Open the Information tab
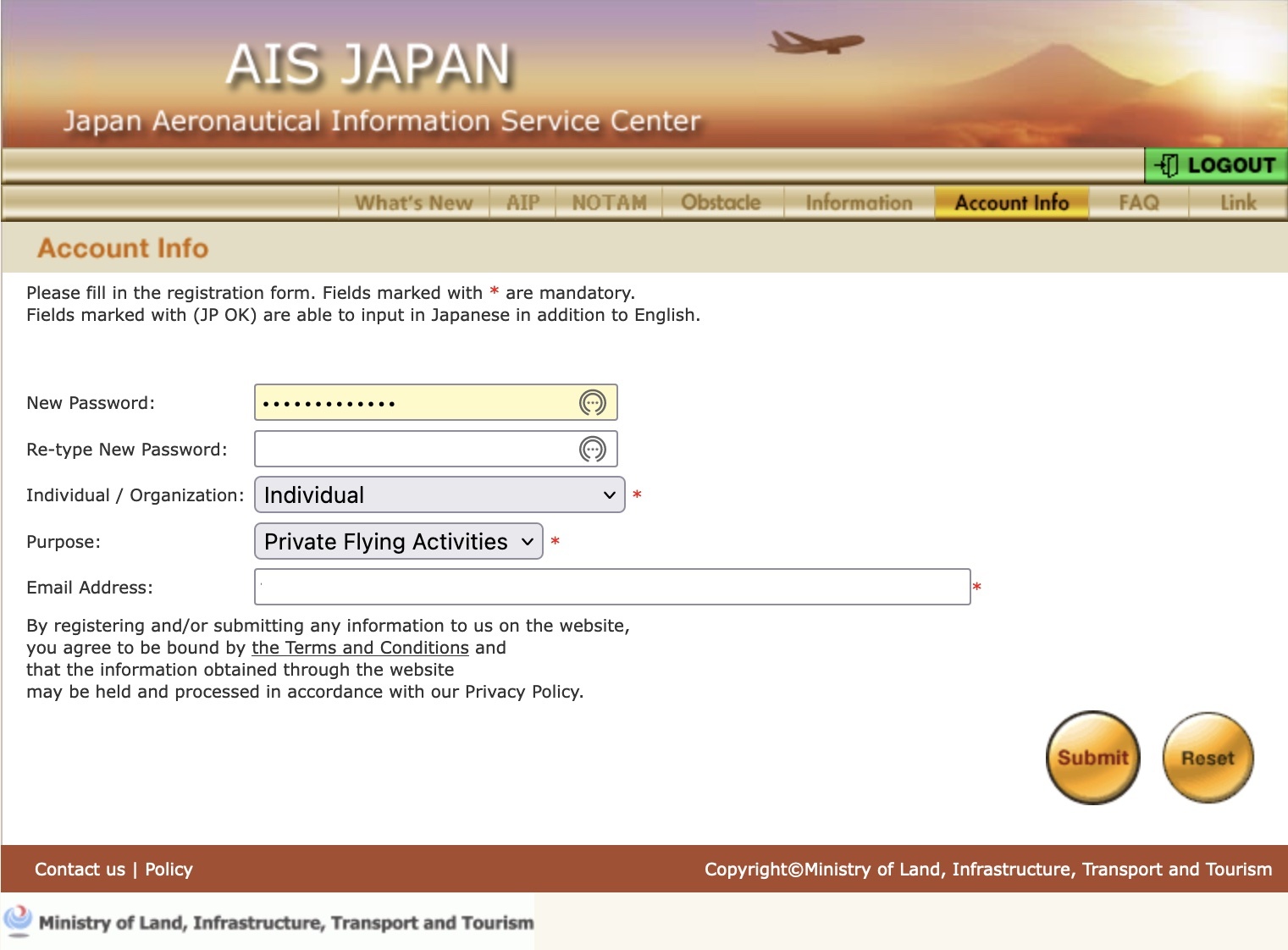 (x=859, y=203)
